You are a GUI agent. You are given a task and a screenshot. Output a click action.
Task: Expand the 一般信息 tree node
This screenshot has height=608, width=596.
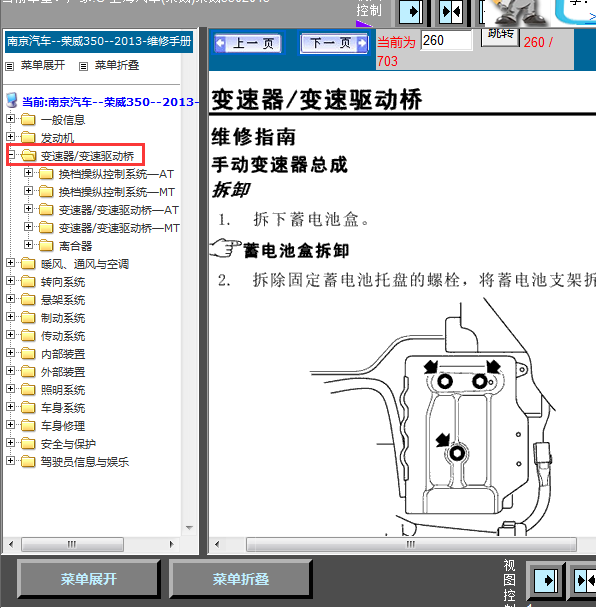click(10, 119)
